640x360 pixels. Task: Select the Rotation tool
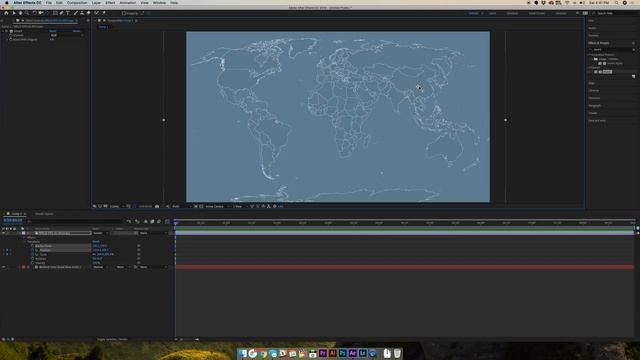(x=34, y=13)
